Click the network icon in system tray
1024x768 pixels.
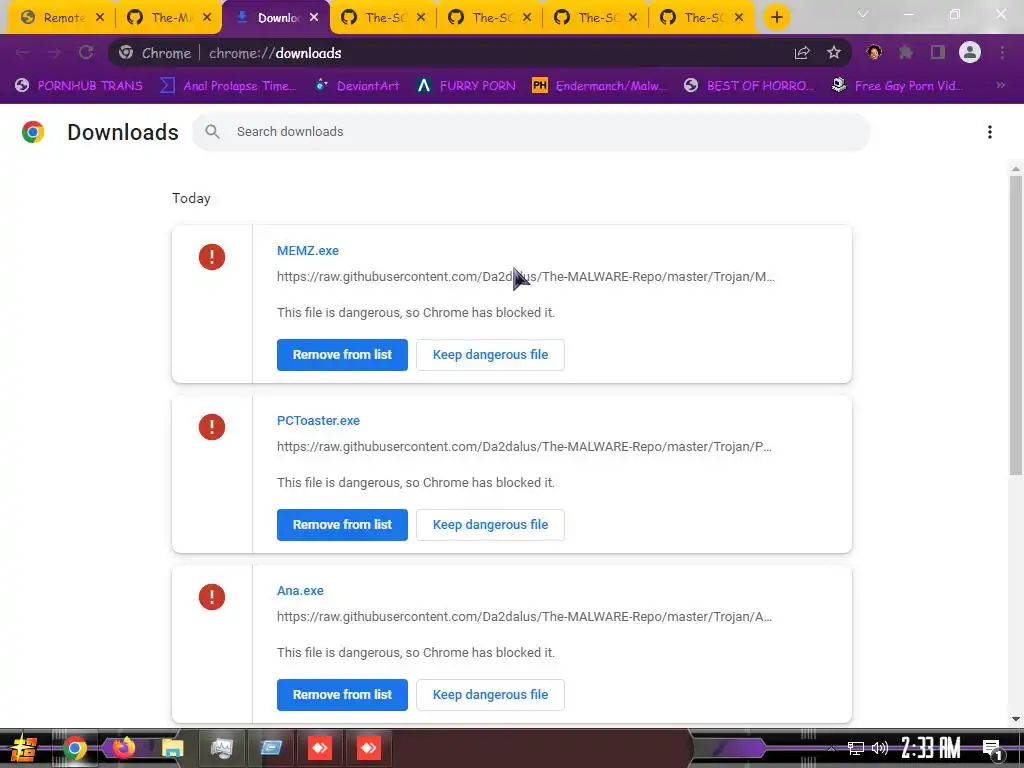(x=856, y=748)
